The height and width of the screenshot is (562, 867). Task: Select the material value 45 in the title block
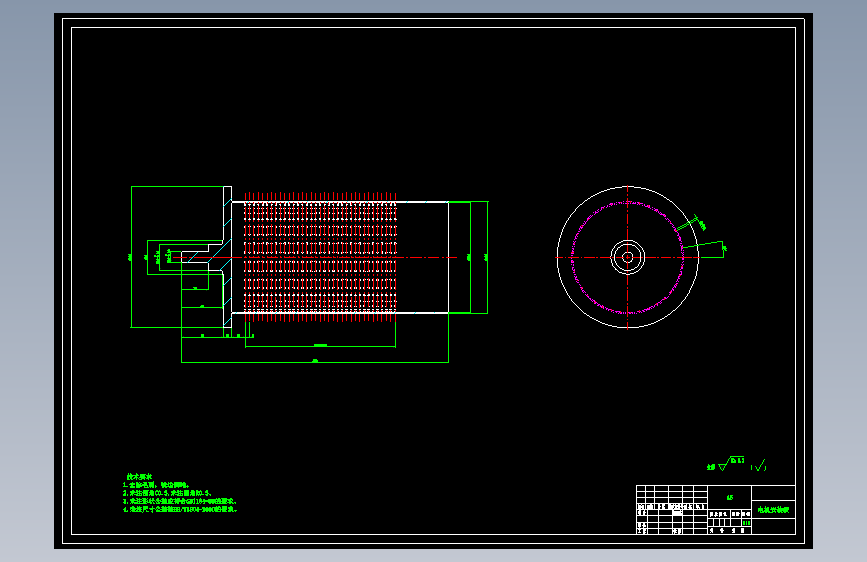pos(729,497)
